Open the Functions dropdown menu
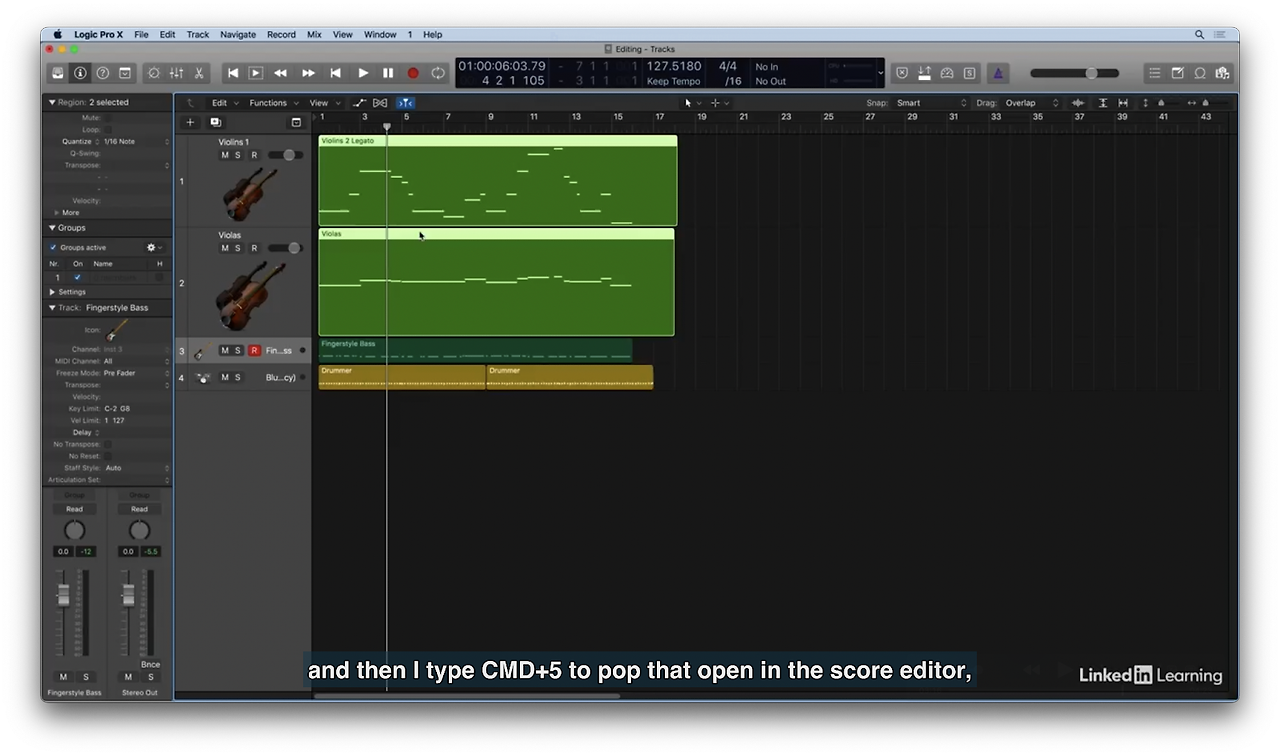The image size is (1280, 756). coord(272,103)
